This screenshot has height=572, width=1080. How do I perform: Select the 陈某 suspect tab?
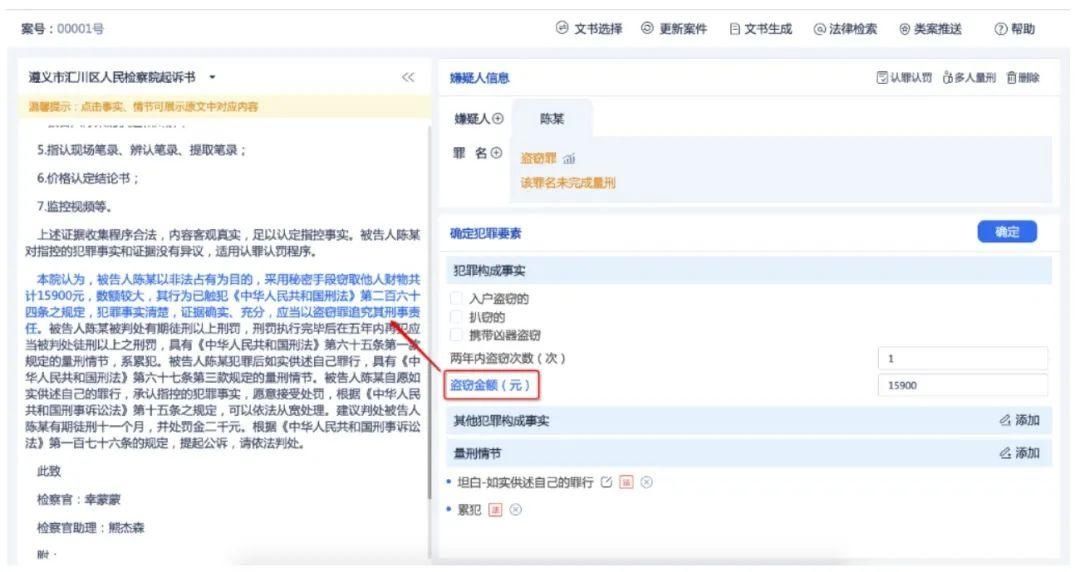coord(552,119)
